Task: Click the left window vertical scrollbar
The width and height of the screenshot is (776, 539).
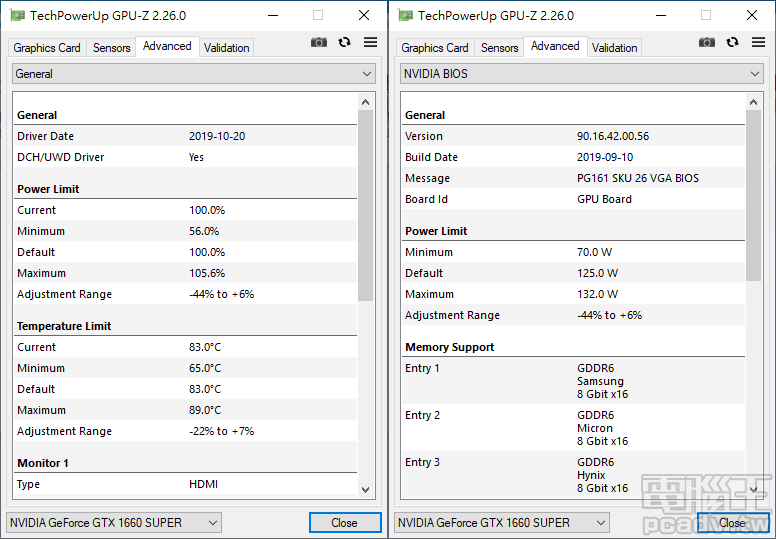Action: 366,200
